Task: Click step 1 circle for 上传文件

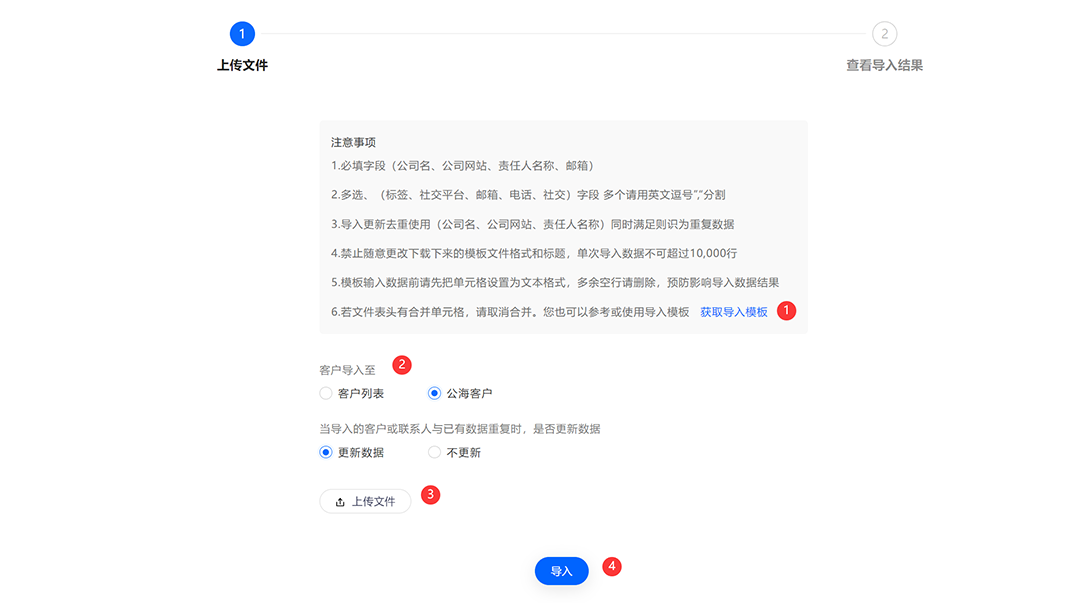Action: 242,34
